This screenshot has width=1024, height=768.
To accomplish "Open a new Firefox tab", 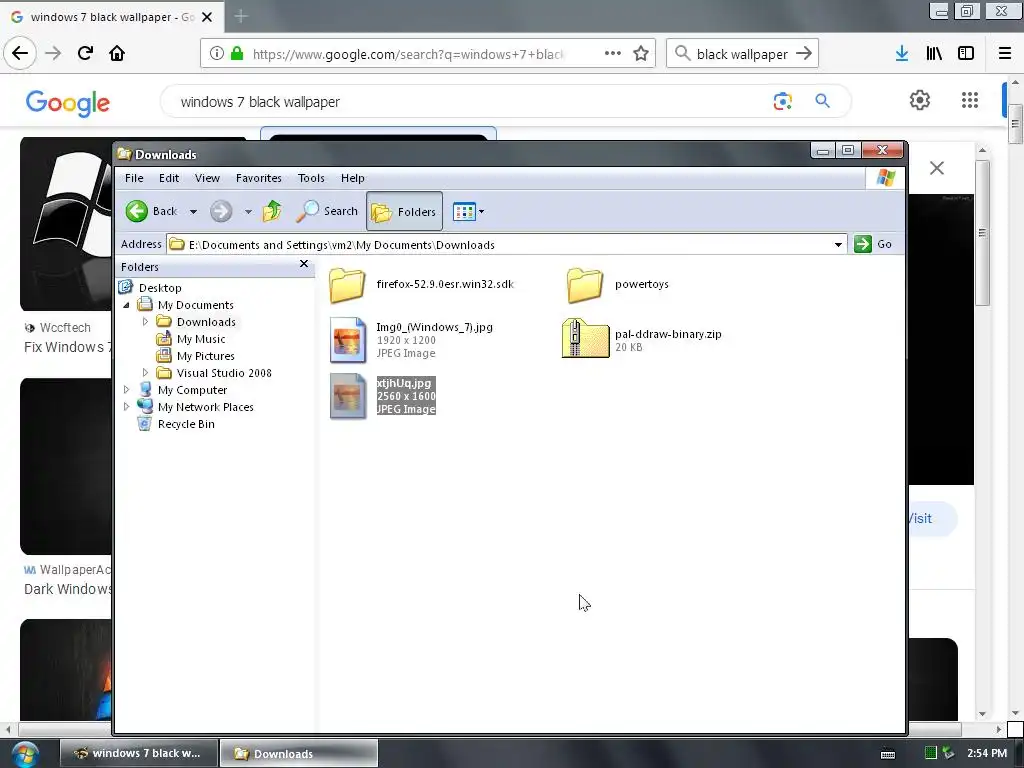I will [x=241, y=16].
